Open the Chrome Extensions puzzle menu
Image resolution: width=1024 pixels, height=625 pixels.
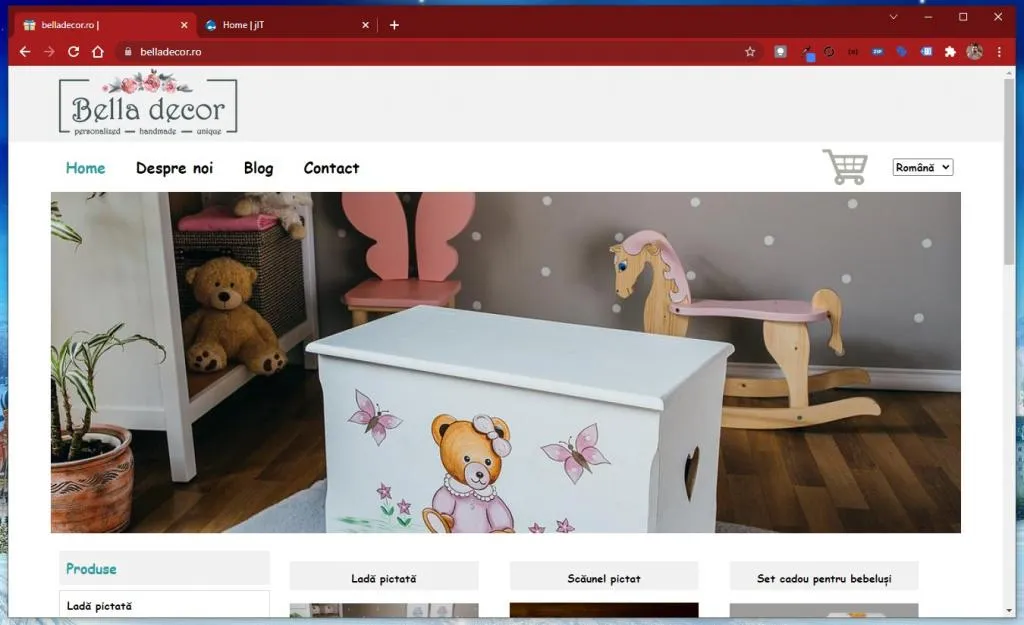coord(950,52)
